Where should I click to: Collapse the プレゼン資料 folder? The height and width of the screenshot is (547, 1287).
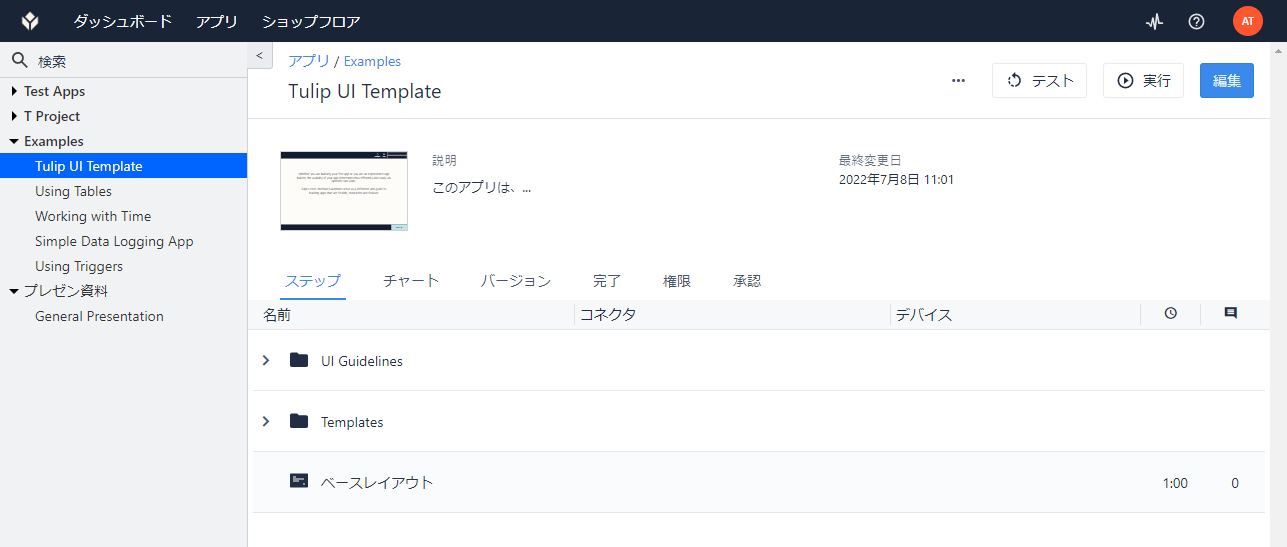14,291
